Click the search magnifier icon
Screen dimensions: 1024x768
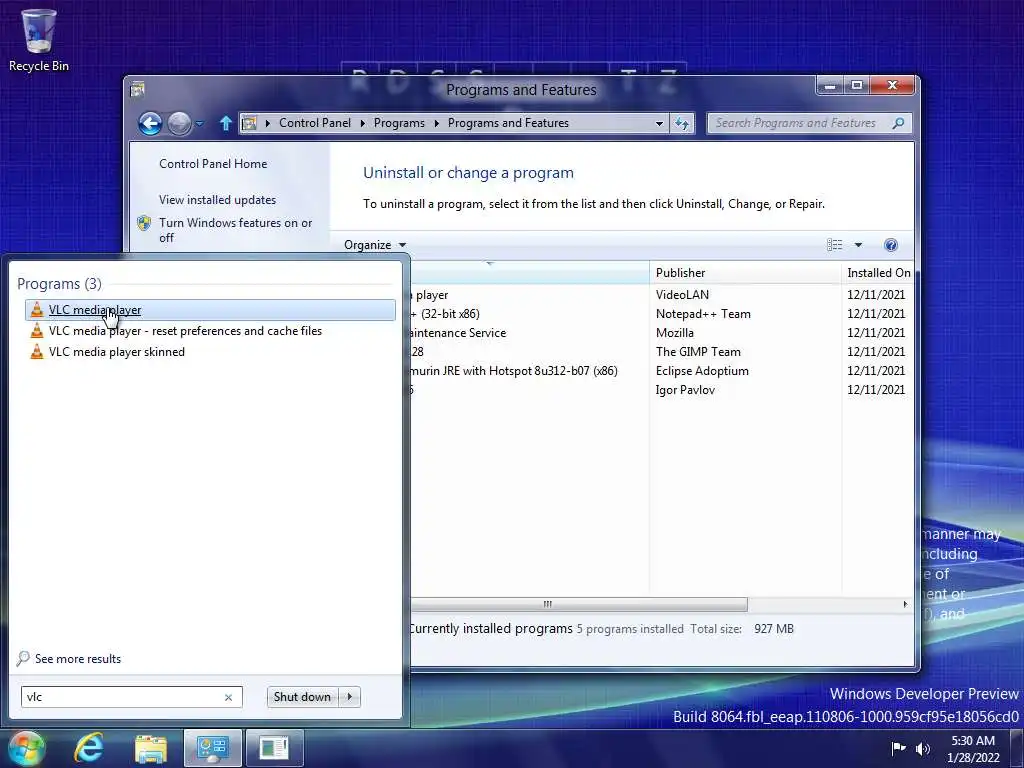[x=899, y=123]
